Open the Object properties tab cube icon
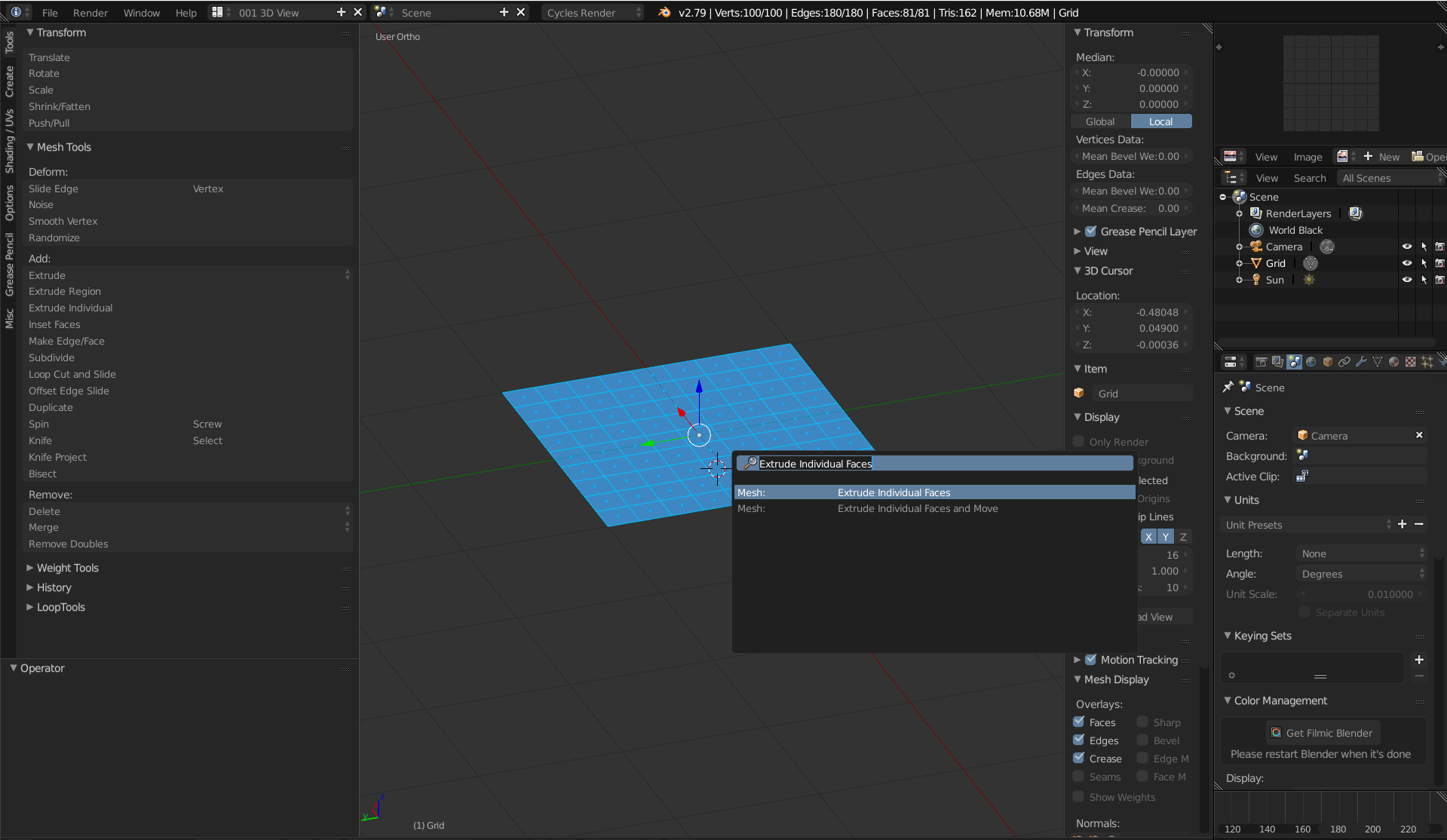Image resolution: width=1447 pixels, height=840 pixels. [x=1328, y=362]
